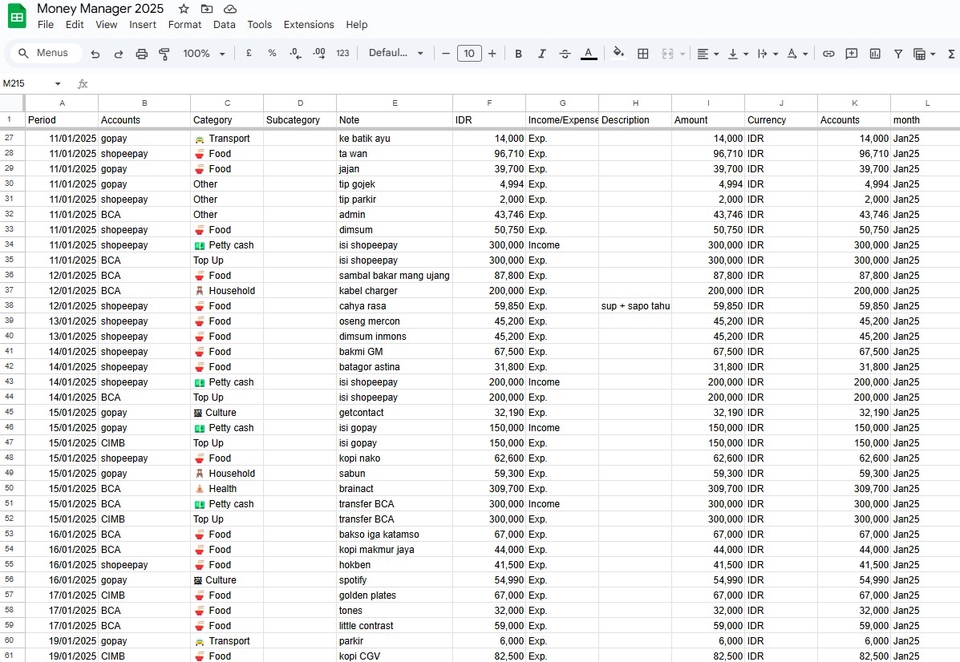Click the Menus search box
This screenshot has height=662, width=960.
(x=47, y=53)
